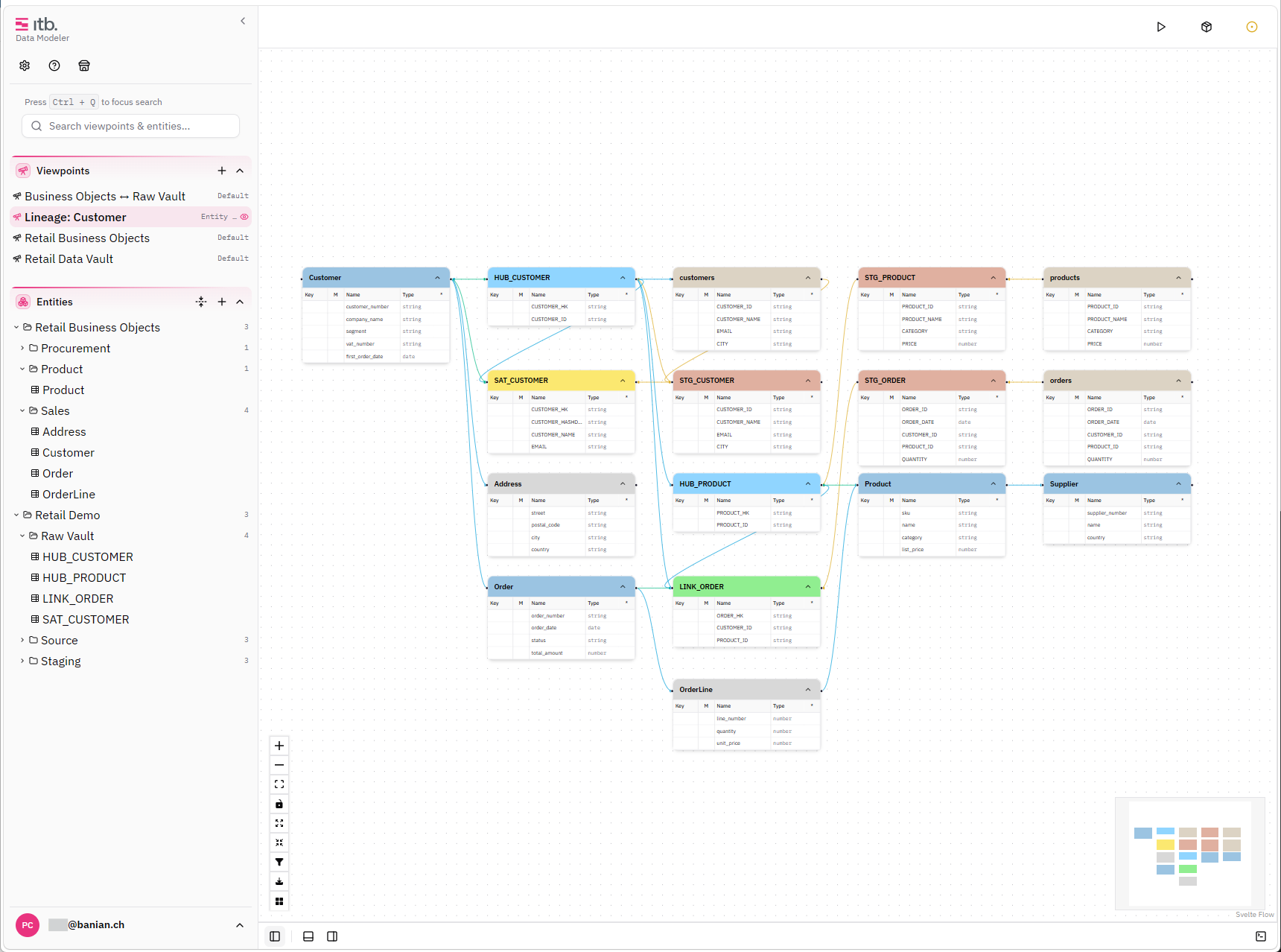Collapse the Viewpoints section
Screen dimensions: 1281x952
pyautogui.click(x=240, y=171)
